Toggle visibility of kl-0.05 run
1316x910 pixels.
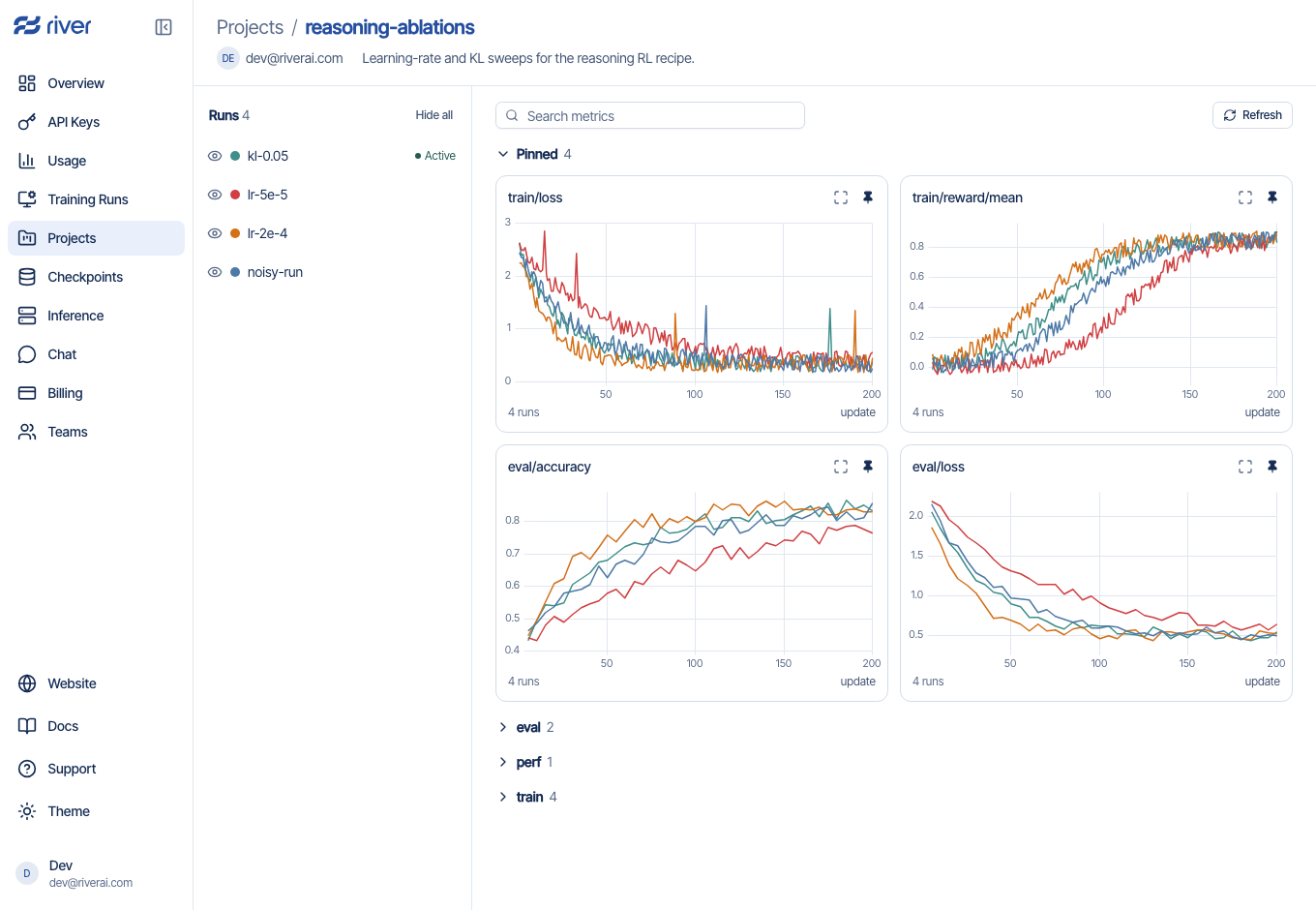tap(215, 156)
